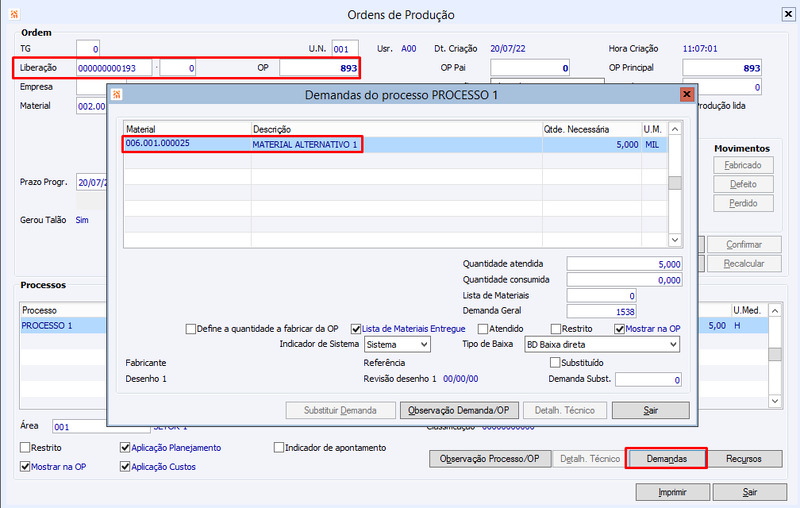Click the Observação Processo/OP button
The height and width of the screenshot is (508, 800).
click(x=490, y=459)
